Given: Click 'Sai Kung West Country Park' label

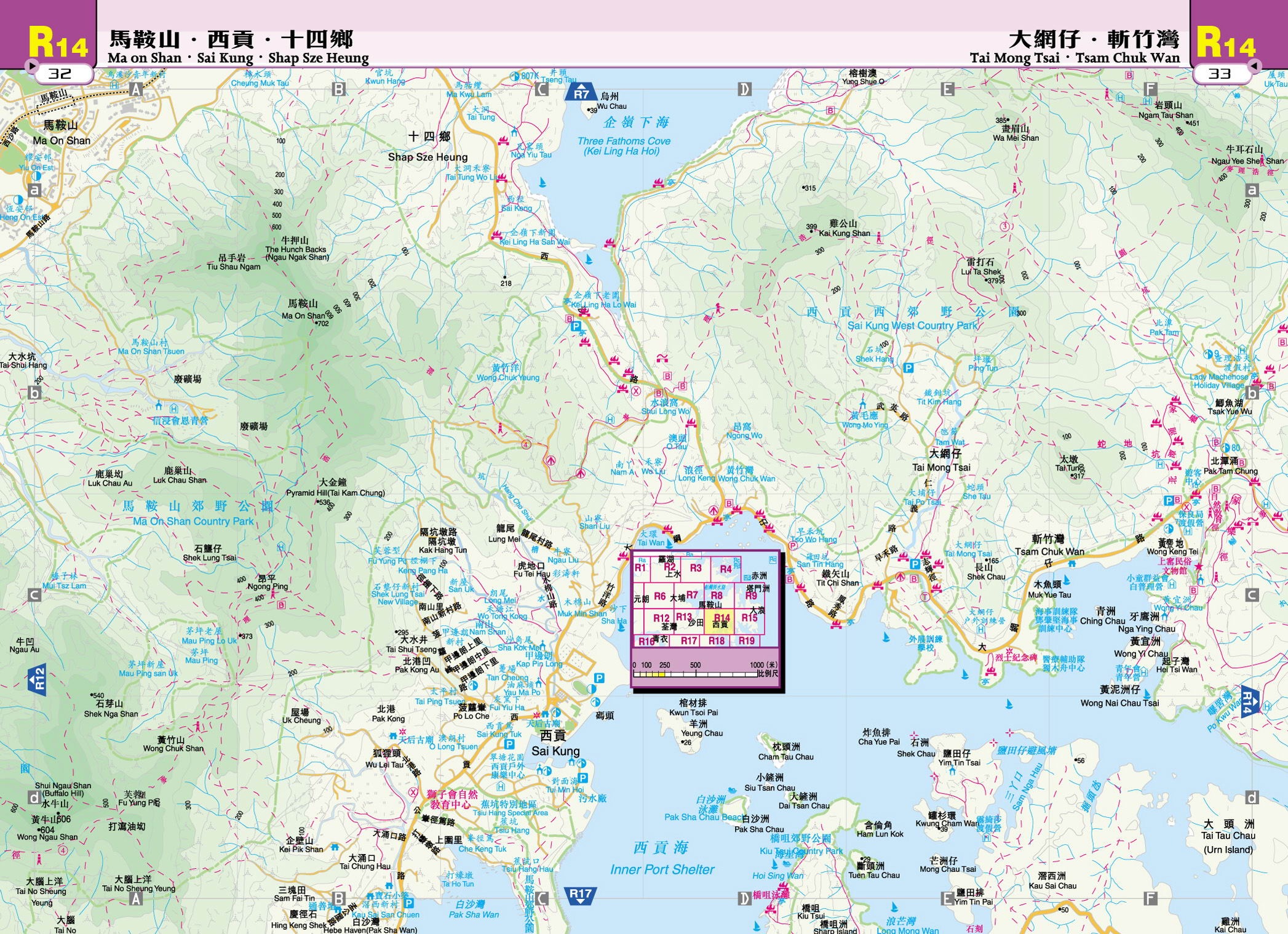Looking at the screenshot, I should click(912, 325).
